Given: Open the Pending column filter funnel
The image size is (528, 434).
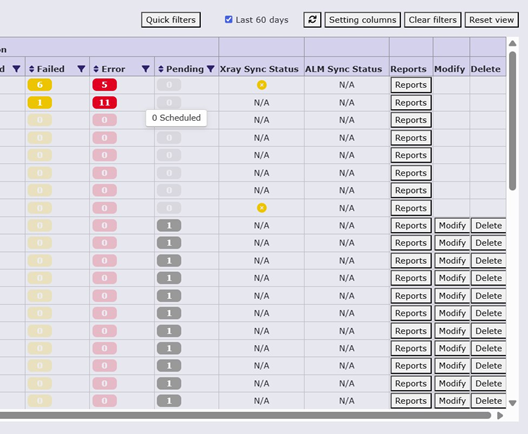Looking at the screenshot, I should pos(211,69).
